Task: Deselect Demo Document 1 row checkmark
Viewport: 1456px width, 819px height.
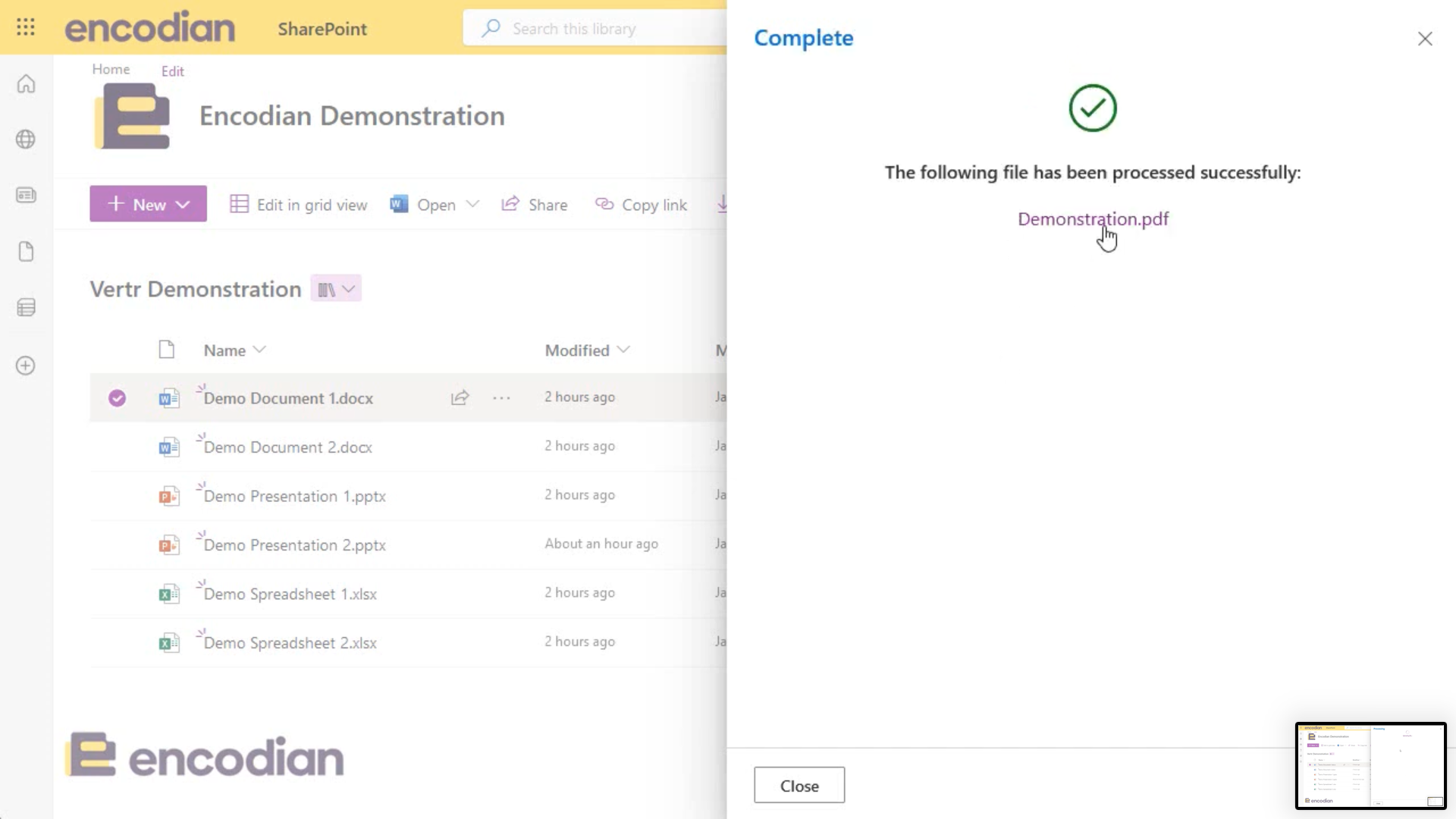Action: [117, 398]
